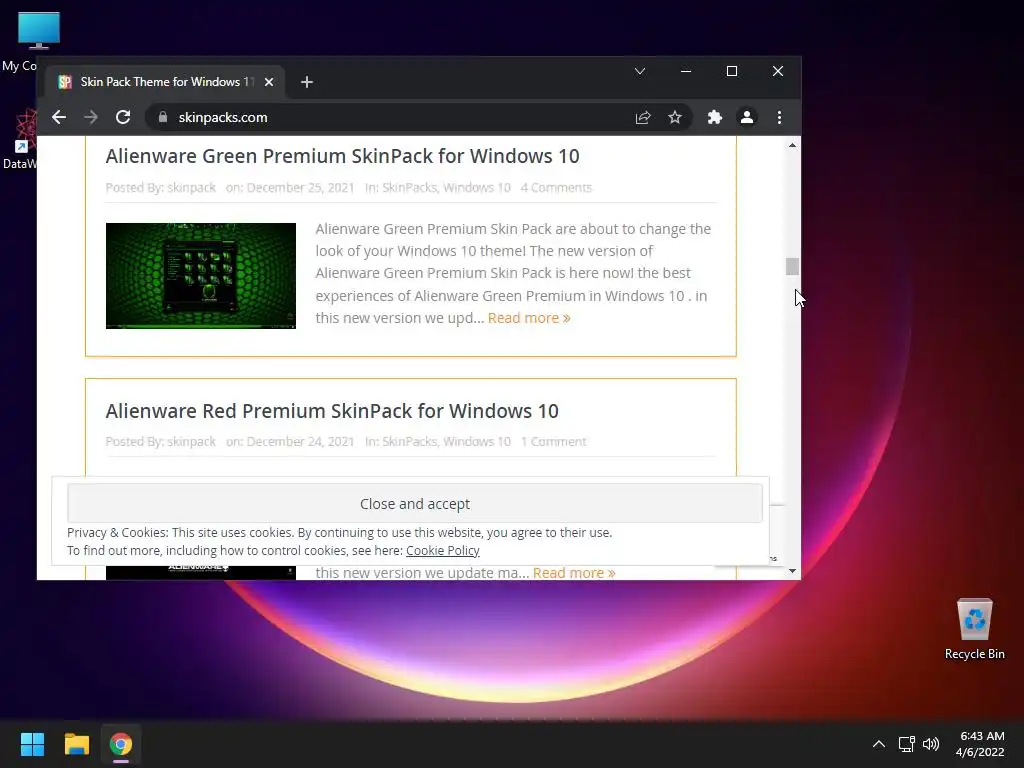Screen dimensions: 1024x768
Task: Open File Explorer from taskbar
Action: coord(76,744)
